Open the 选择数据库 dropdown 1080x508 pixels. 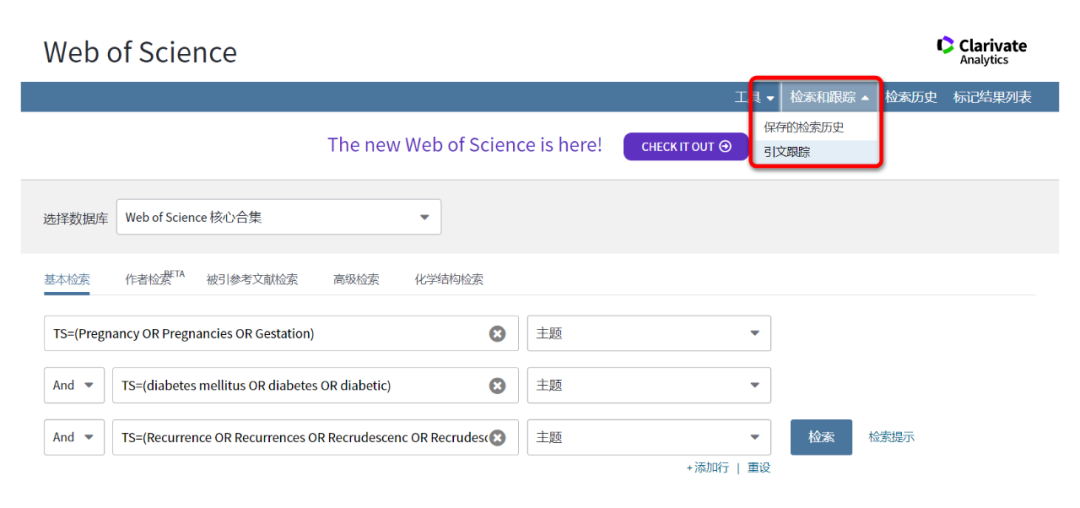pyautogui.click(x=279, y=218)
